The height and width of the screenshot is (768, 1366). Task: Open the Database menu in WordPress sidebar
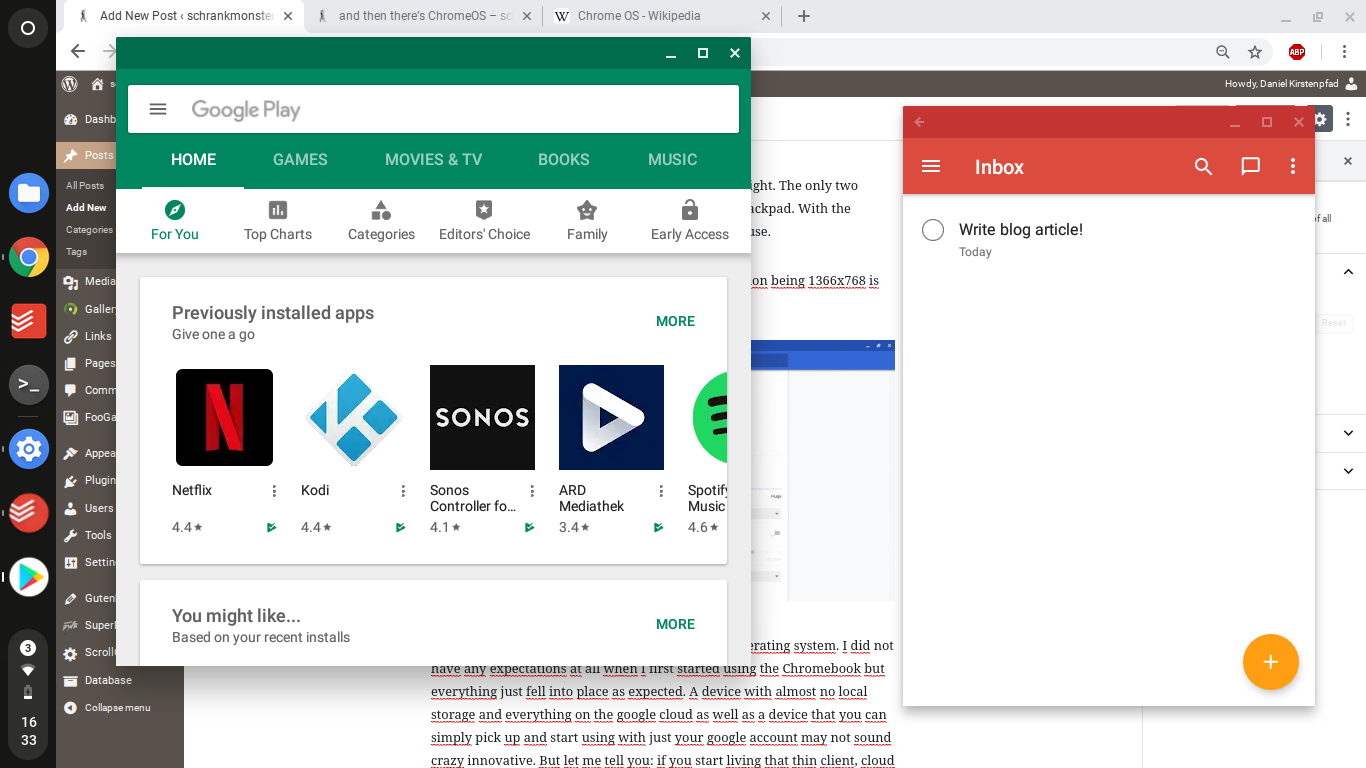click(107, 680)
